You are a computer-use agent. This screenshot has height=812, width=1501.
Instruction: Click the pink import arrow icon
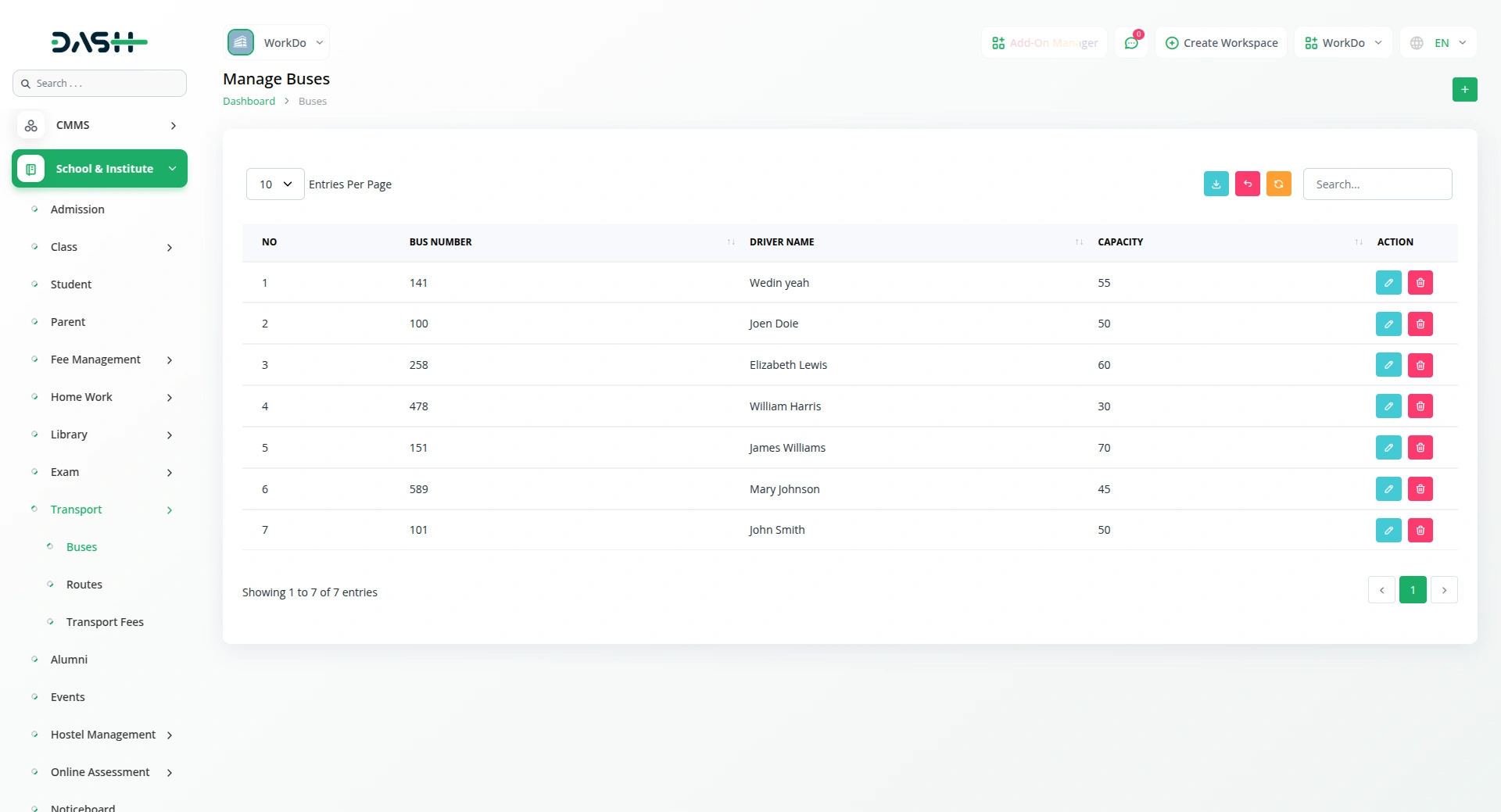pos(1247,184)
